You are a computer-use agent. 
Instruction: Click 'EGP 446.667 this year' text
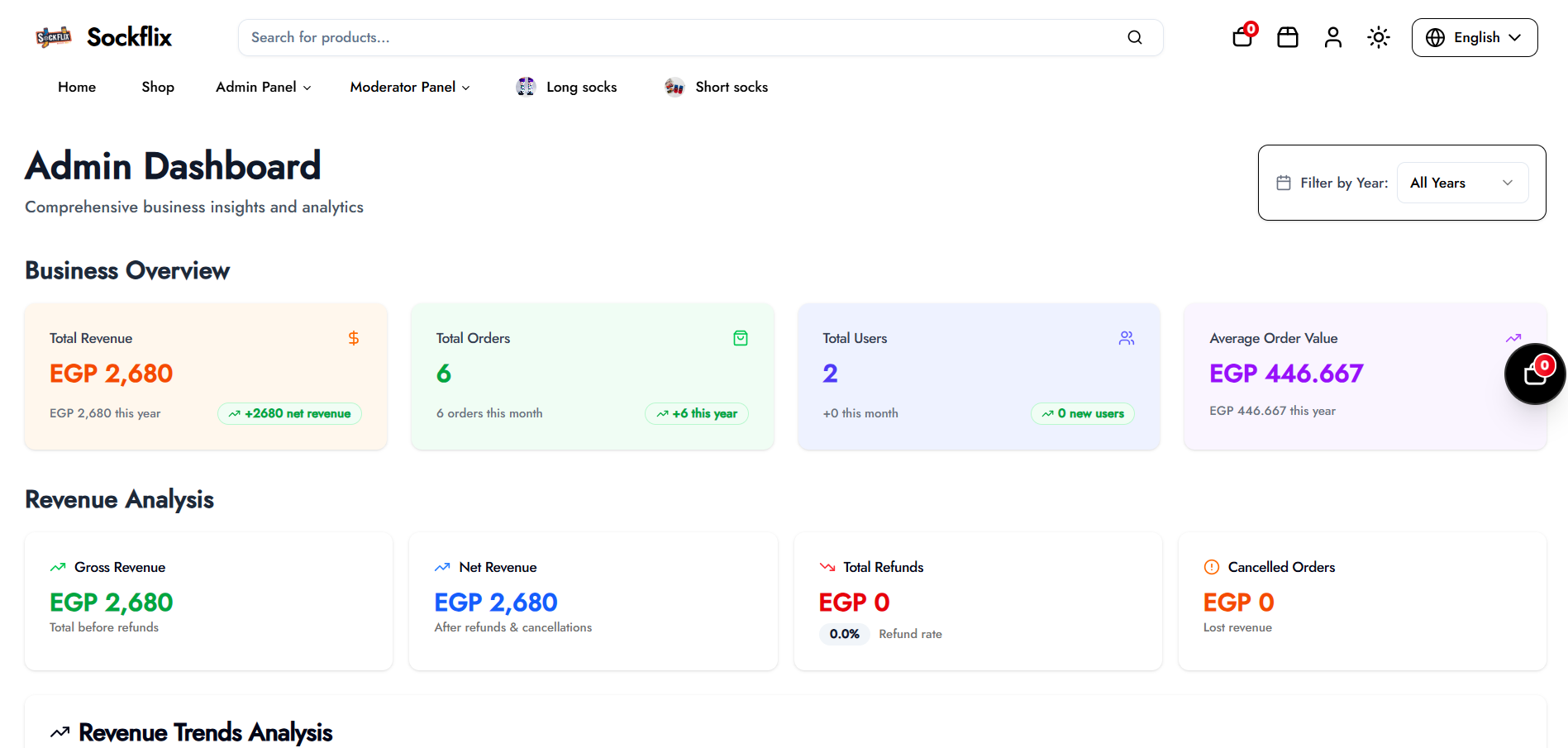[x=1272, y=411]
